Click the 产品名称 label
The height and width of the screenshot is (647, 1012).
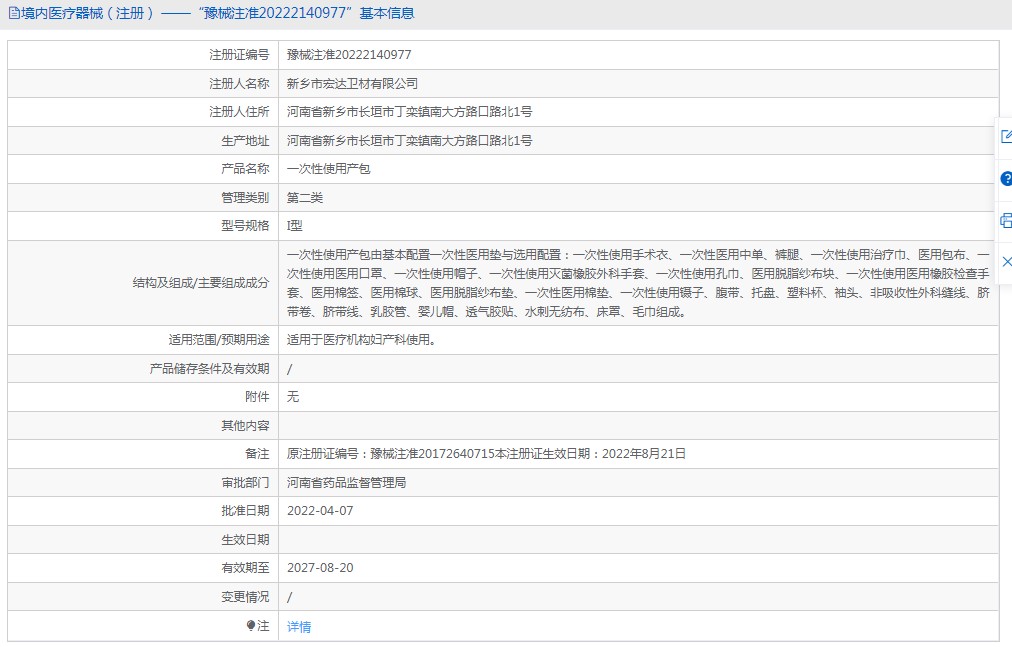245,169
